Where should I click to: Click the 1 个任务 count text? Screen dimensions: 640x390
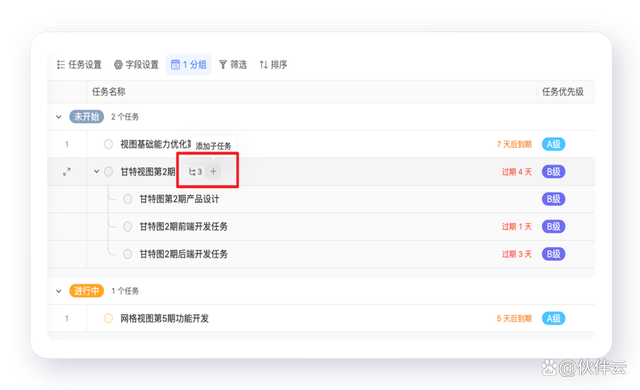tap(125, 291)
